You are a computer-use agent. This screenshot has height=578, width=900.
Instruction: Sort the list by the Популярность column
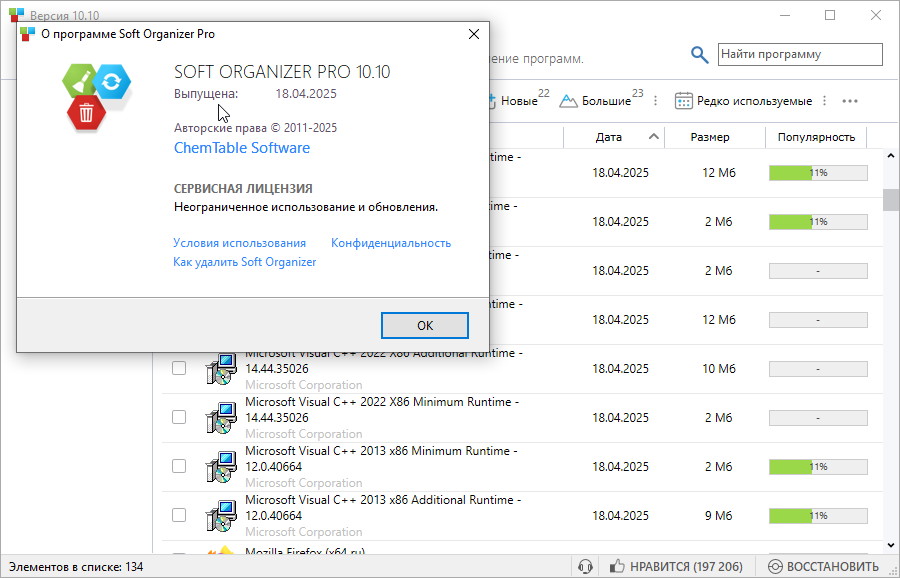816,137
